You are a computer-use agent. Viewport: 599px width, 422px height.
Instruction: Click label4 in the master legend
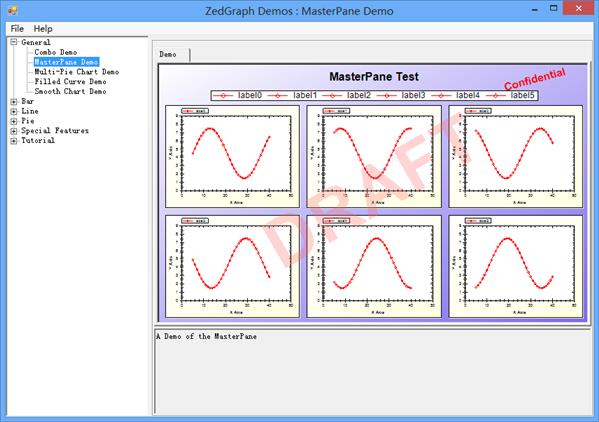[x=468, y=95]
